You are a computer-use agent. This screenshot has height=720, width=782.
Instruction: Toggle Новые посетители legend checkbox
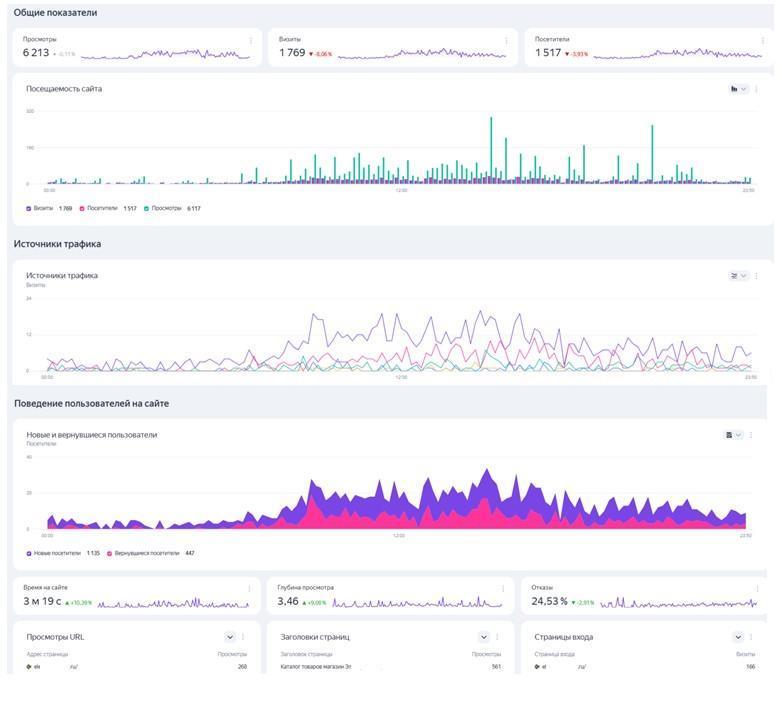coord(29,553)
